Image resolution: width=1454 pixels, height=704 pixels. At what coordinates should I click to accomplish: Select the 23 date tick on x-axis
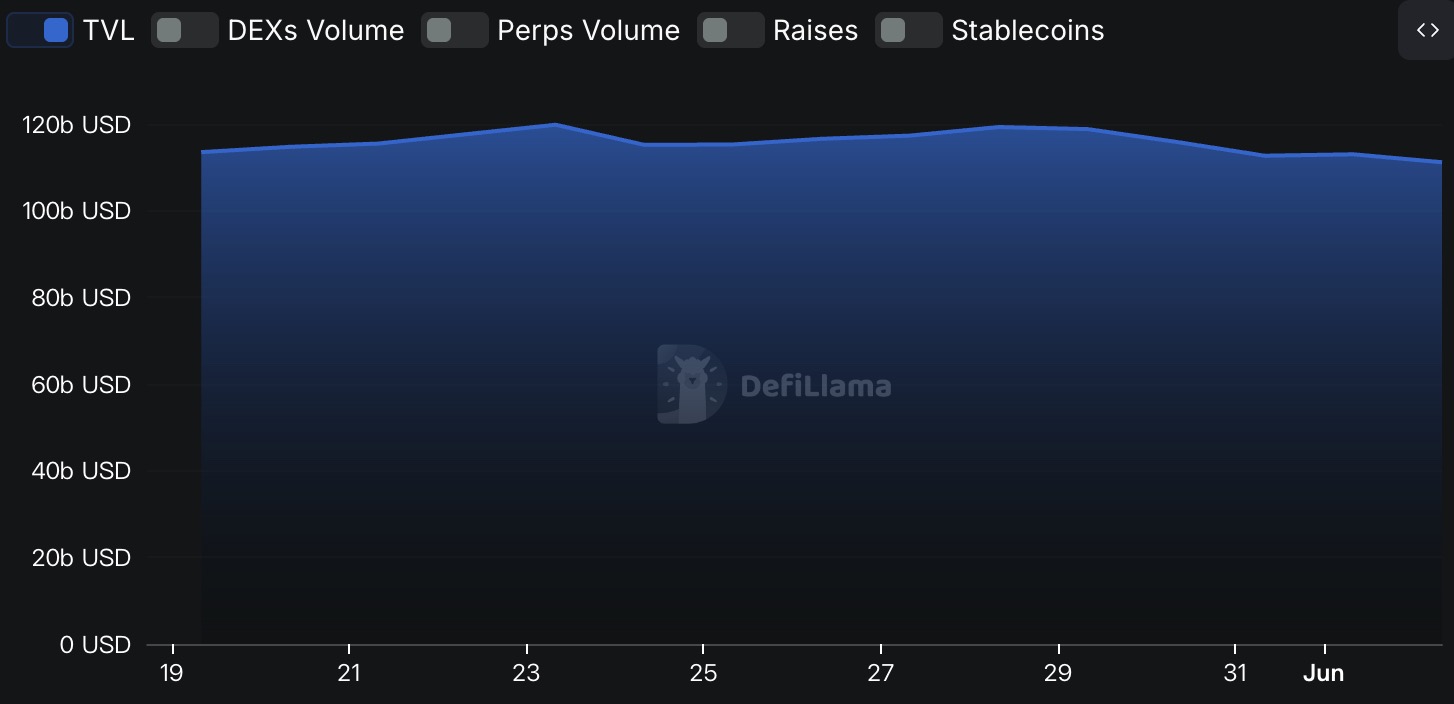[526, 673]
